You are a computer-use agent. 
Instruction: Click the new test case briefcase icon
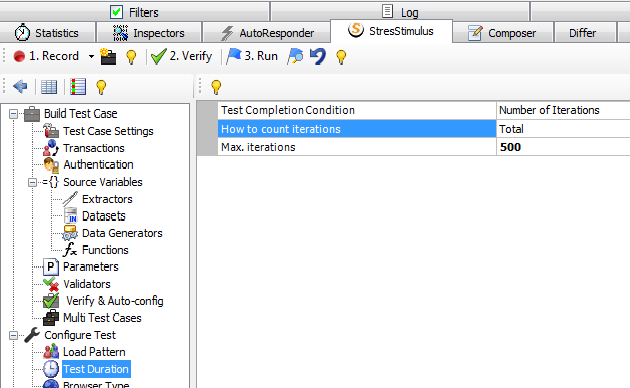coord(108,57)
